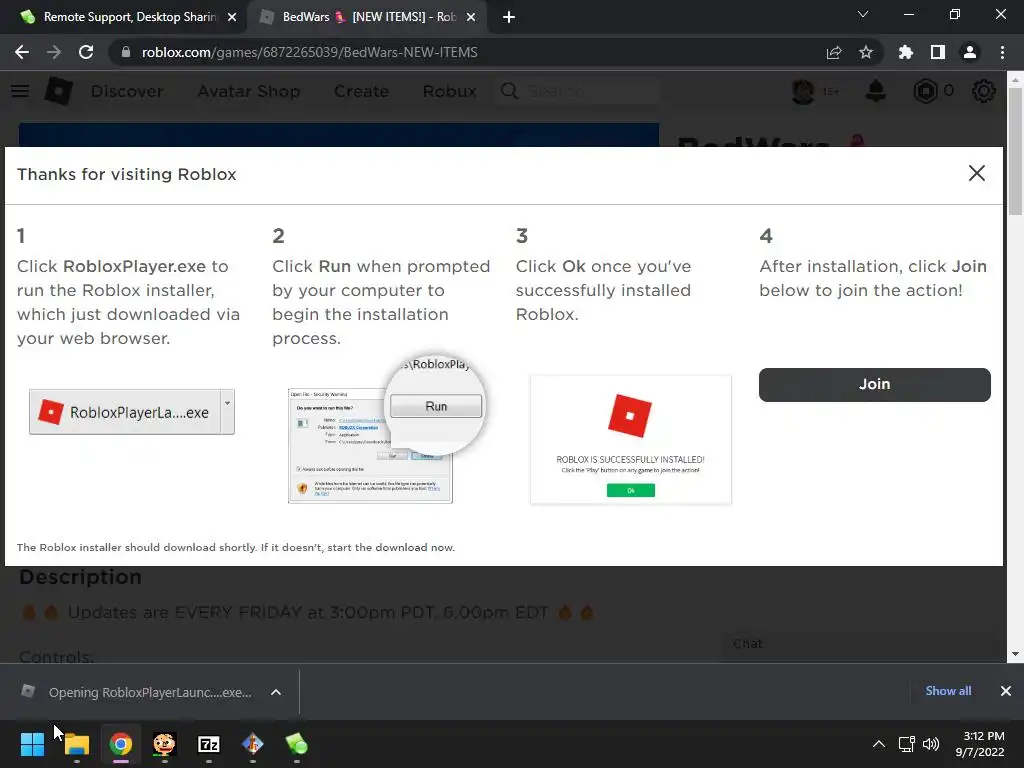Open the Avatar Shop menu item
Image resolution: width=1024 pixels, height=768 pixels.
[x=249, y=91]
